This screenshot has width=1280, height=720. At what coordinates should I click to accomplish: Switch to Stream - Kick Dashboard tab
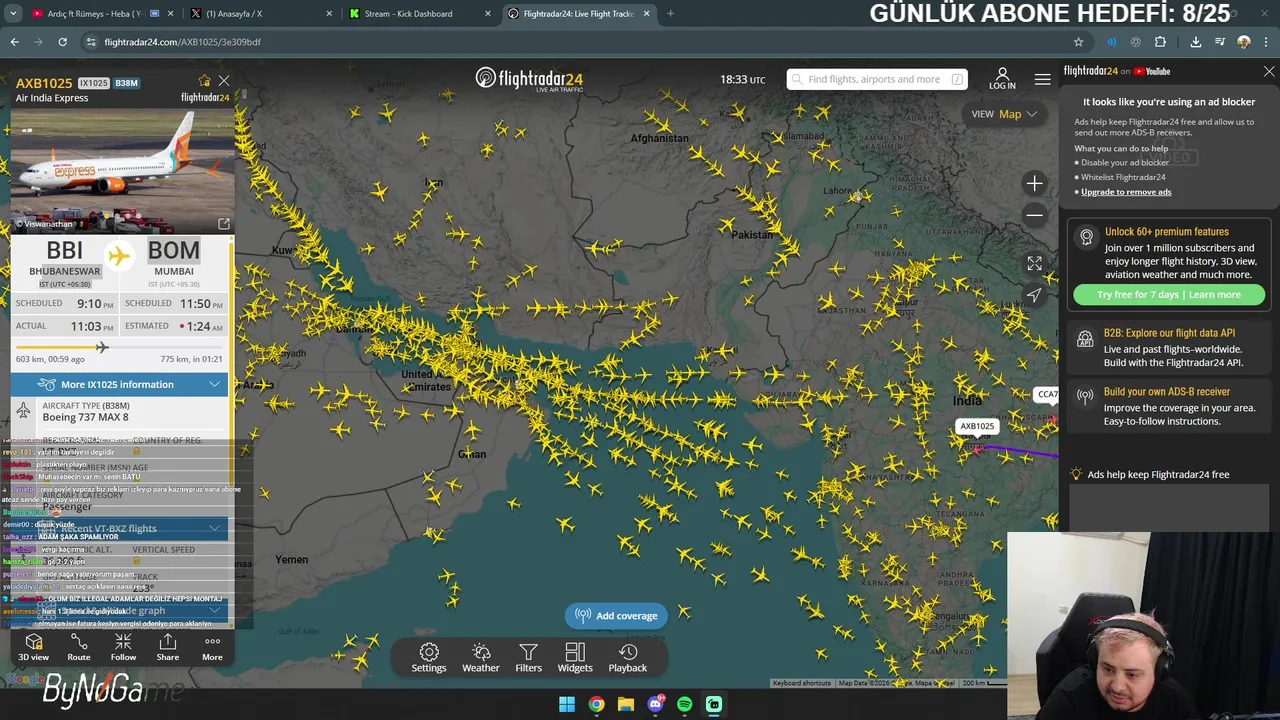[x=419, y=14]
